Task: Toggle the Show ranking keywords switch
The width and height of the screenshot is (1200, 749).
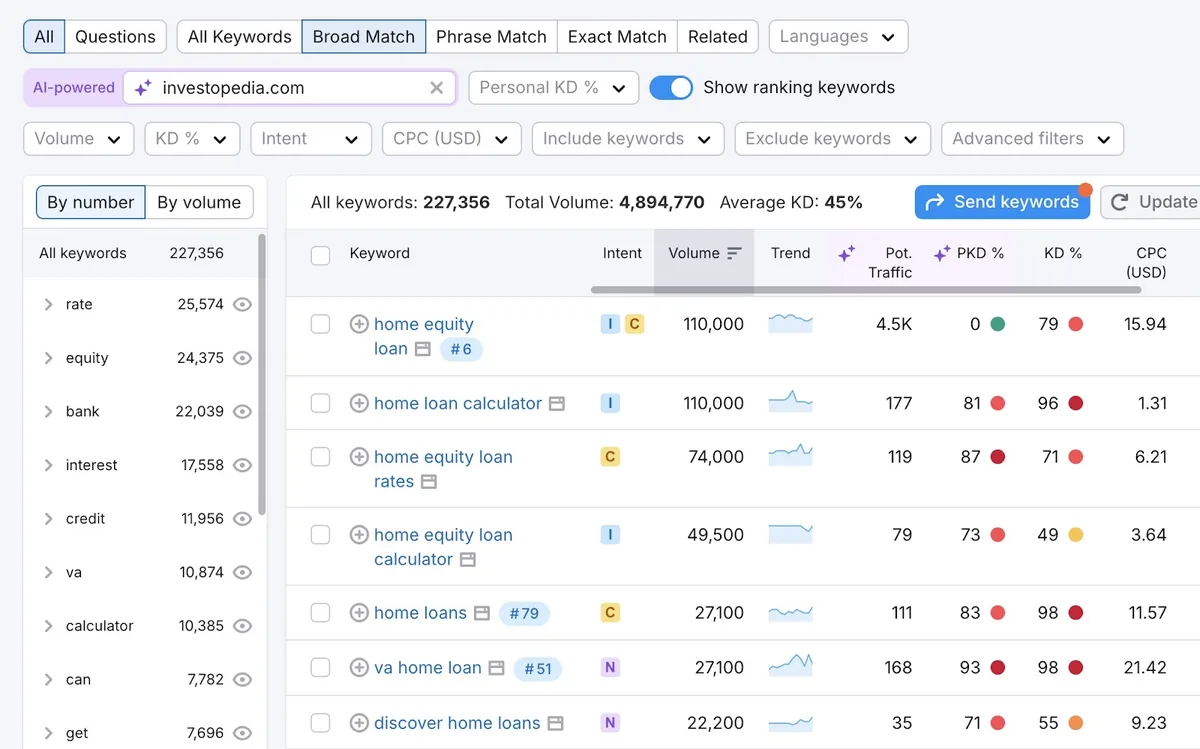Action: click(671, 88)
